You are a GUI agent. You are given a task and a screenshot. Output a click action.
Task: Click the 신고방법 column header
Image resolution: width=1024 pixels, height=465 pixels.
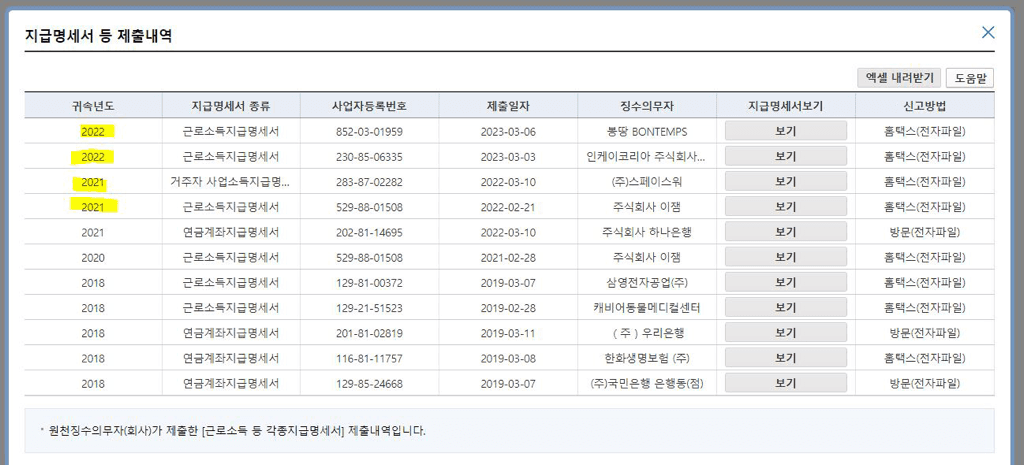point(925,106)
